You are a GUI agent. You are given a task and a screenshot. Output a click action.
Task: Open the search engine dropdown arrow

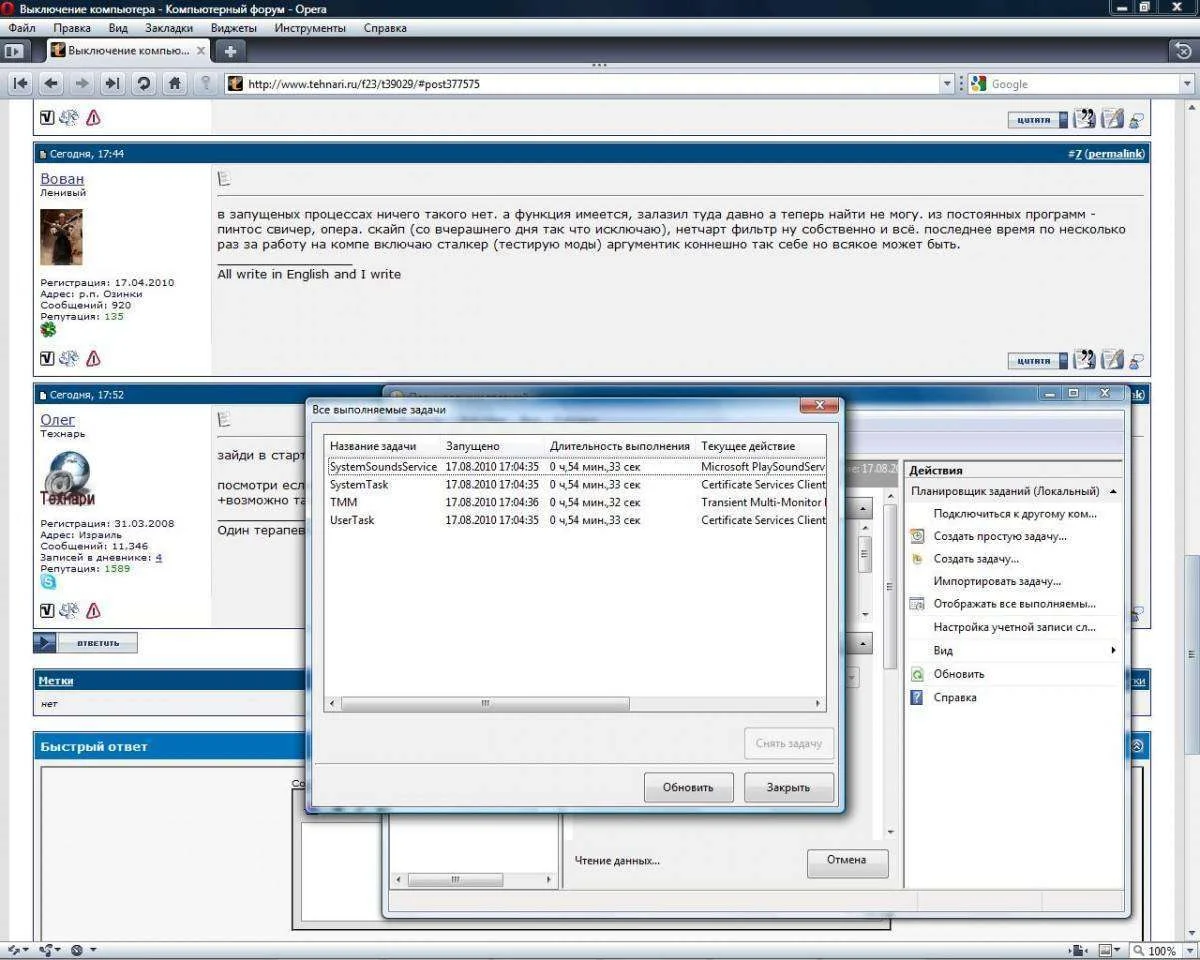1186,84
